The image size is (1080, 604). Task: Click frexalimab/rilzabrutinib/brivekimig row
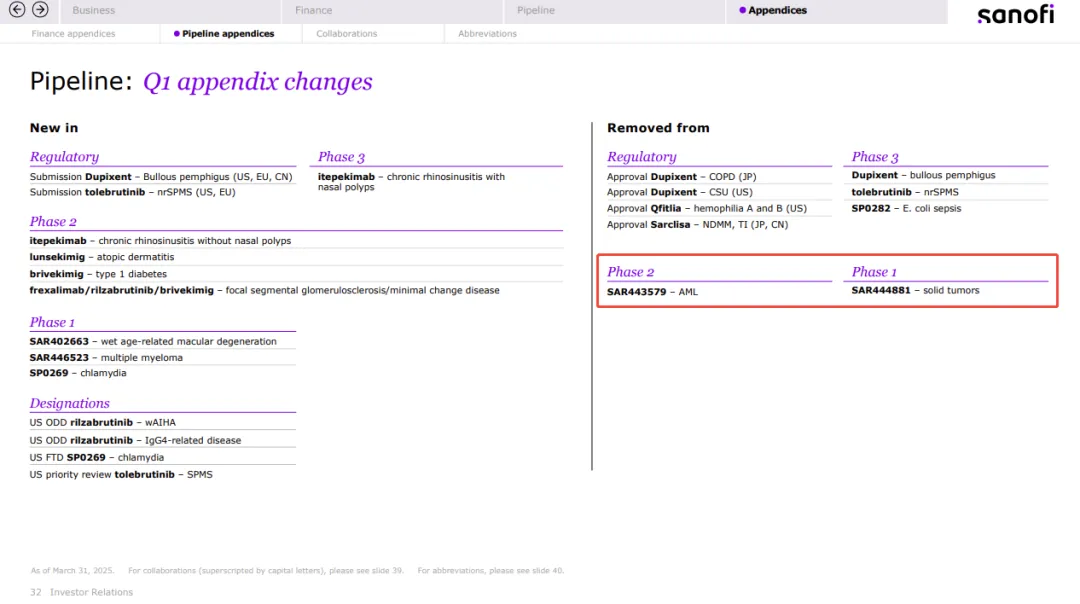point(264,291)
